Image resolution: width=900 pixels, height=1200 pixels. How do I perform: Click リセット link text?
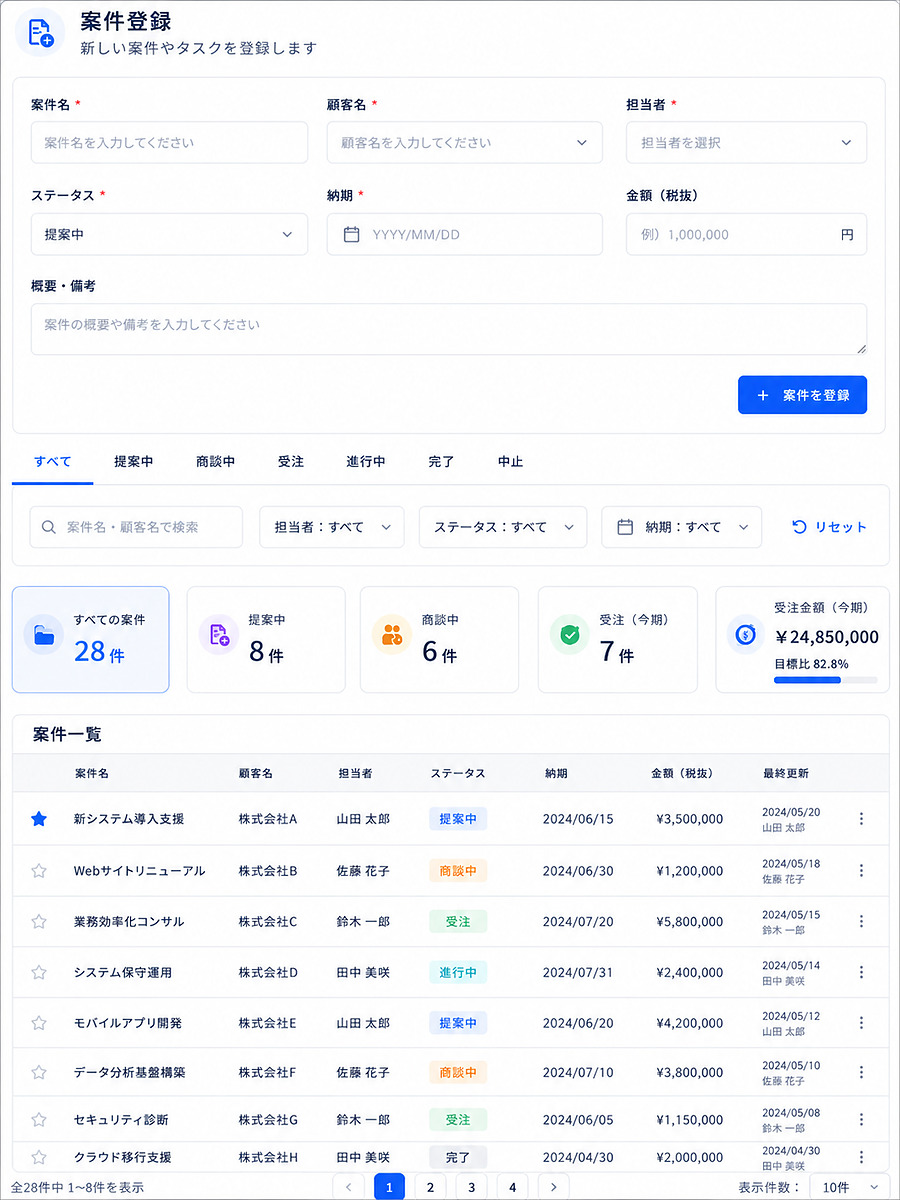[841, 527]
